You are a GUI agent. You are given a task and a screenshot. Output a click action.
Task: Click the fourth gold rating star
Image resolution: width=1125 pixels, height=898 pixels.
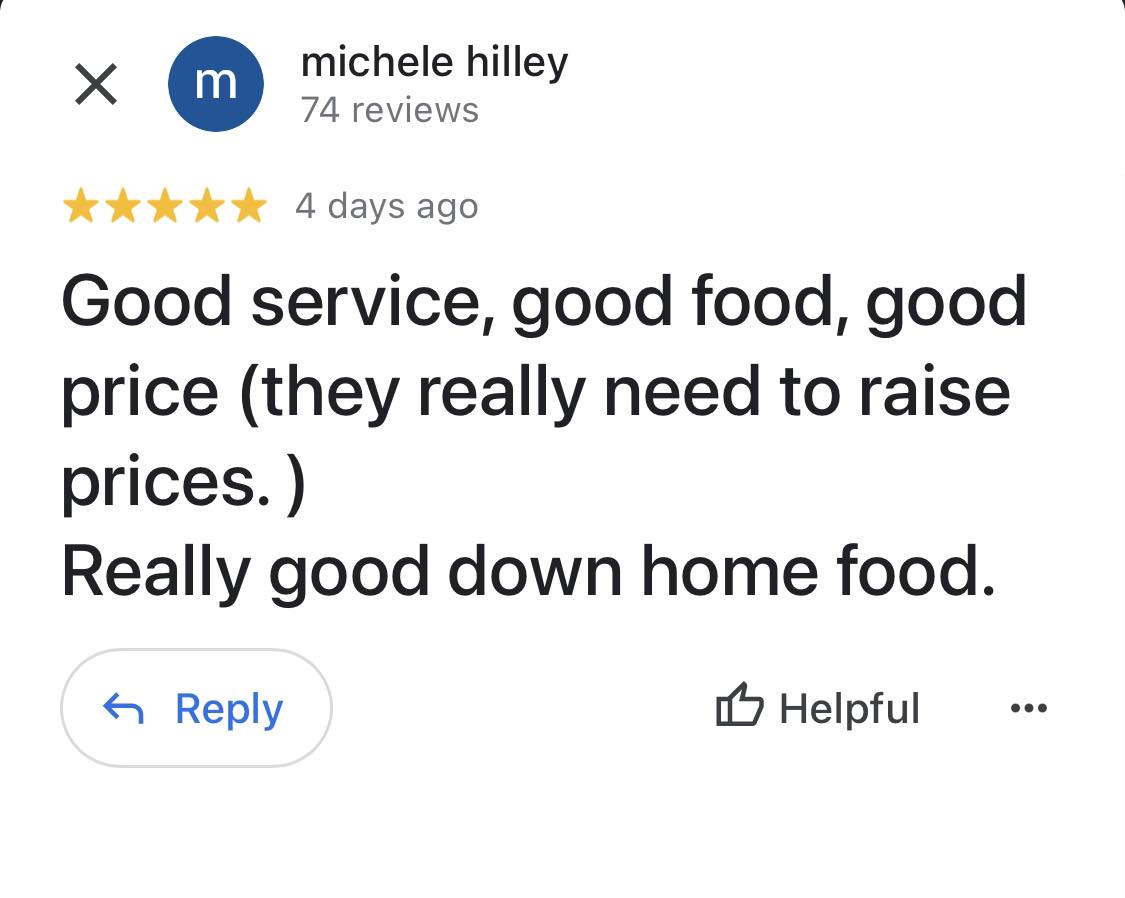pyautogui.click(x=206, y=207)
